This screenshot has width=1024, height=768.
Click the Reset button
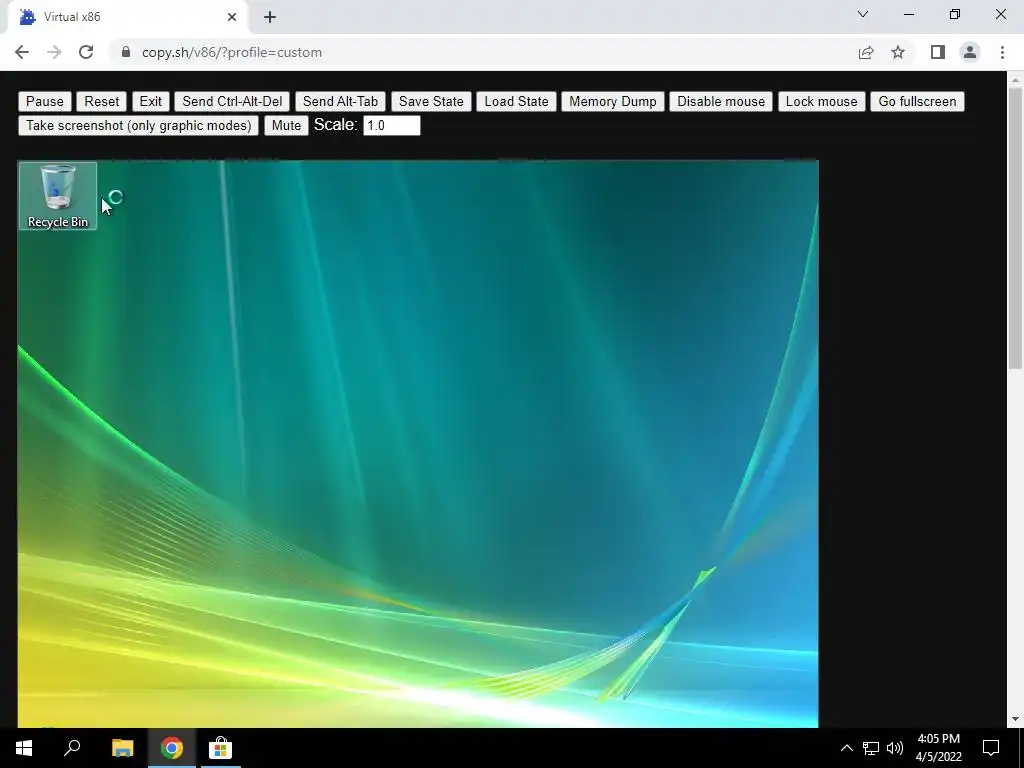[x=101, y=101]
